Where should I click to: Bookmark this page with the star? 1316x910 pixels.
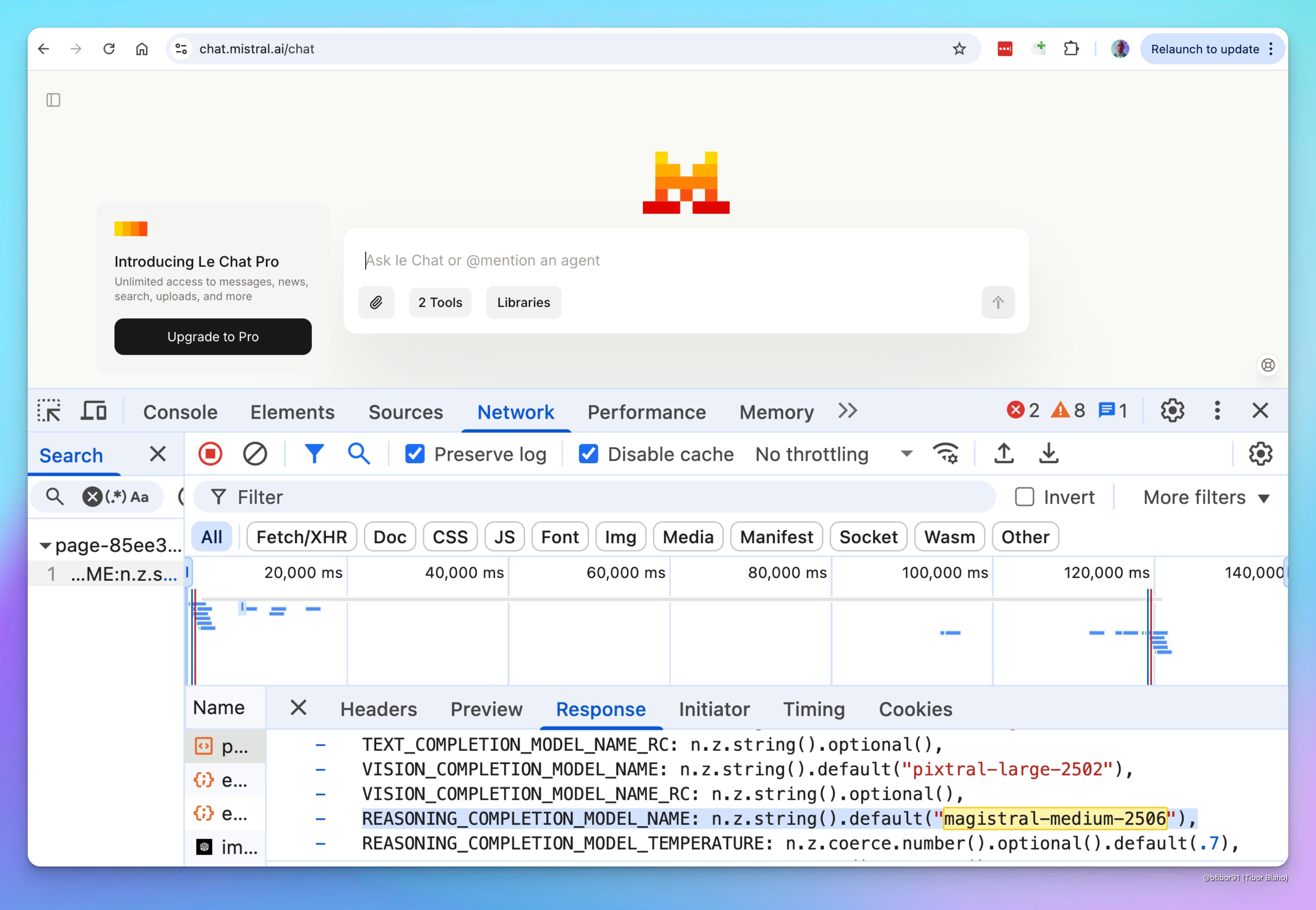[x=959, y=49]
